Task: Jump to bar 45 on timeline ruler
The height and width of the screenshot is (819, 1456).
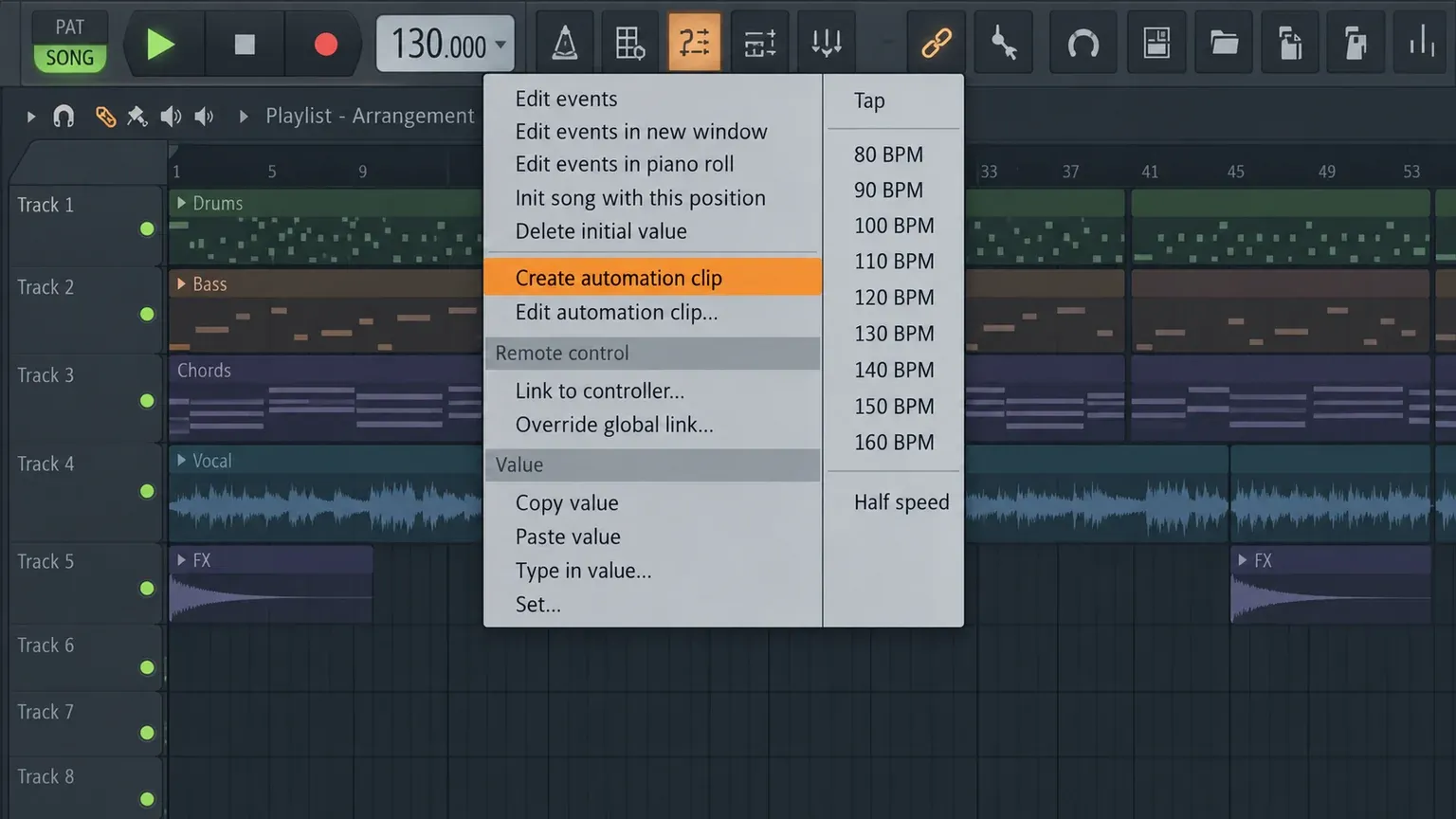Action: click(x=1235, y=172)
